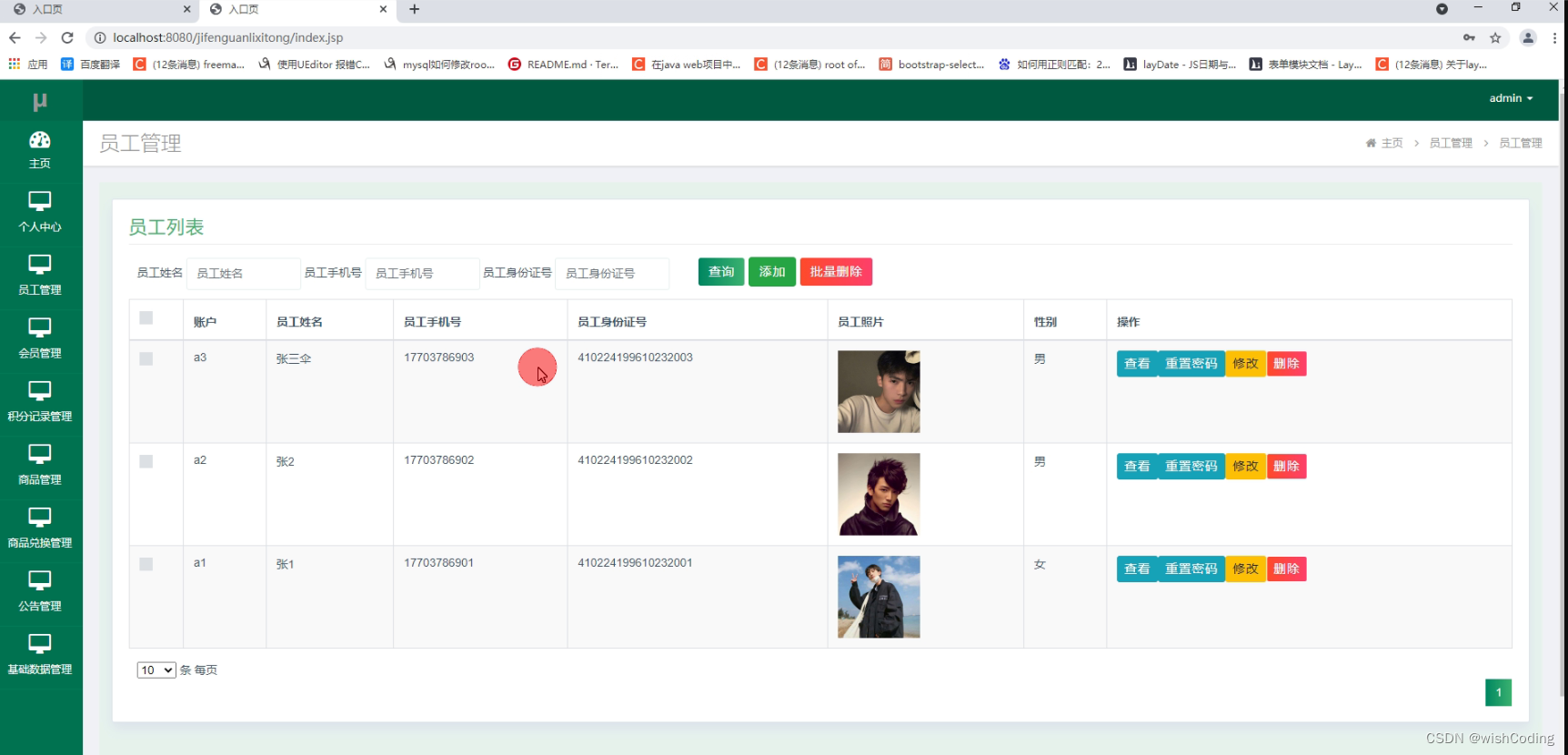Click the 添加 add button
The image size is (1568, 755).
point(772,272)
